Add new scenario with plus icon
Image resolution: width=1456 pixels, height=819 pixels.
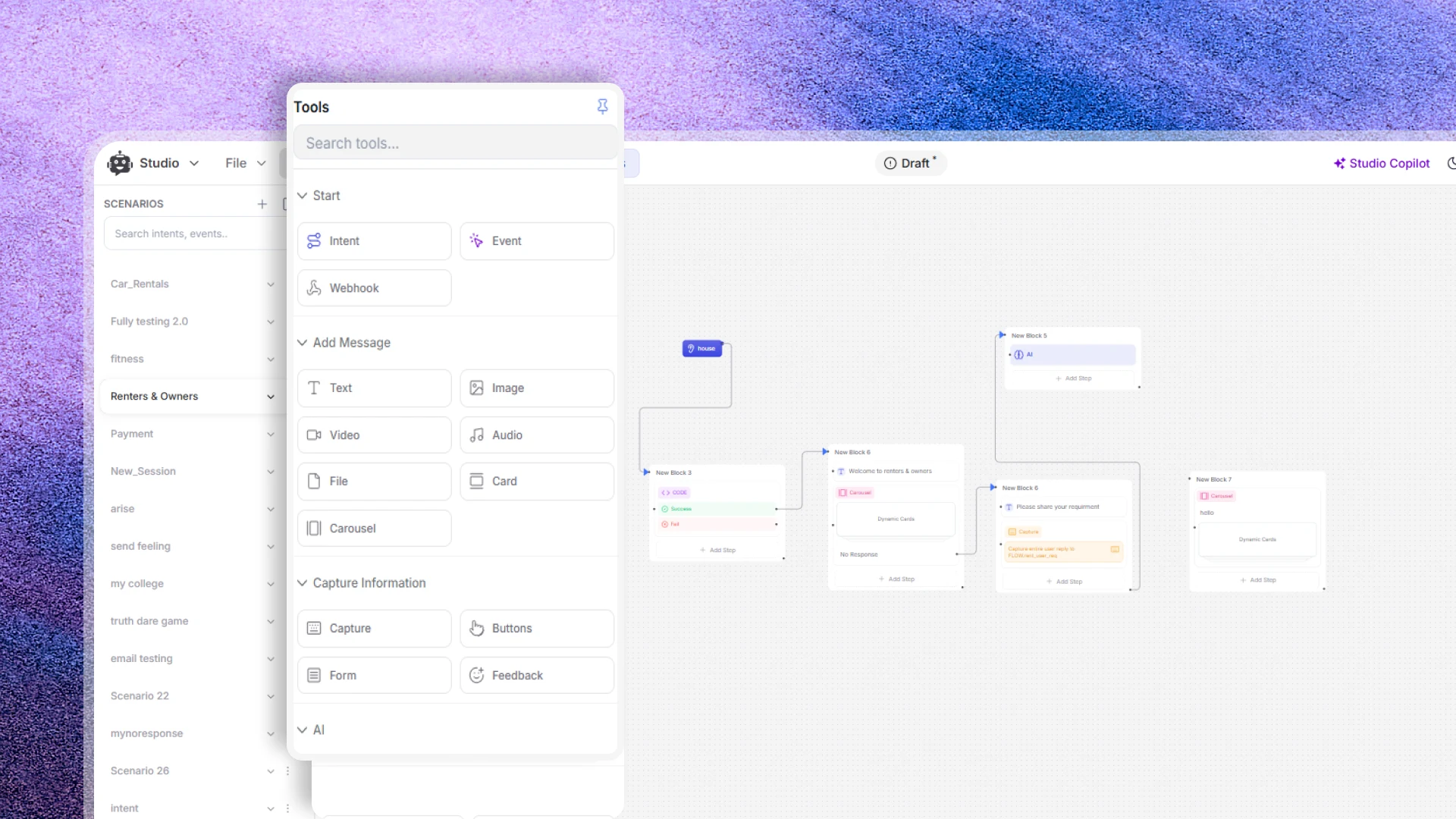[262, 204]
